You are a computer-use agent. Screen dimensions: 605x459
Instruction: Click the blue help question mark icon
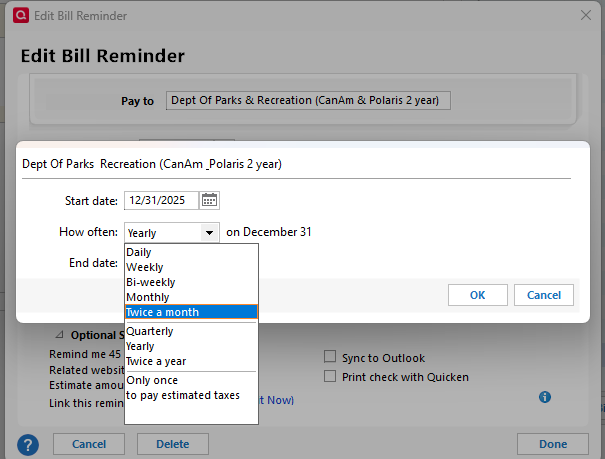[x=28, y=444]
